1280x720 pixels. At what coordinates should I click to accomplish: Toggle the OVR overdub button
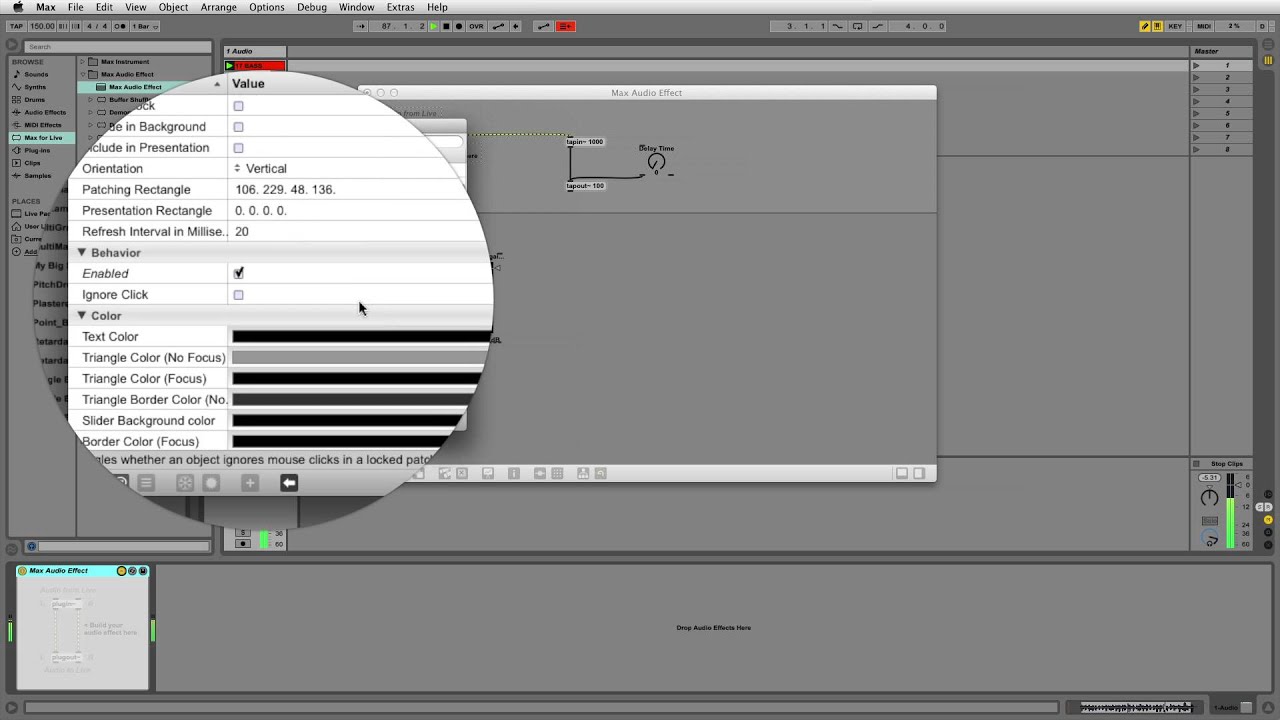tap(476, 26)
